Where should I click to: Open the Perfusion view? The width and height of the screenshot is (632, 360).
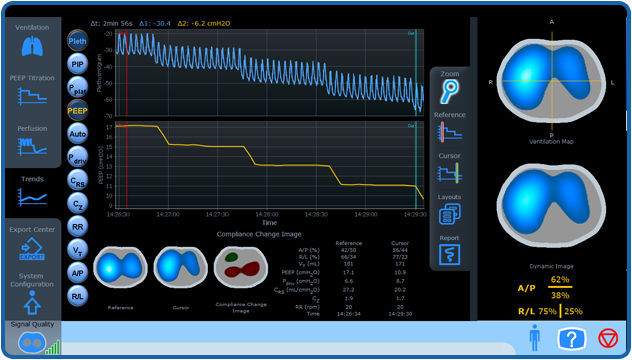point(32,146)
